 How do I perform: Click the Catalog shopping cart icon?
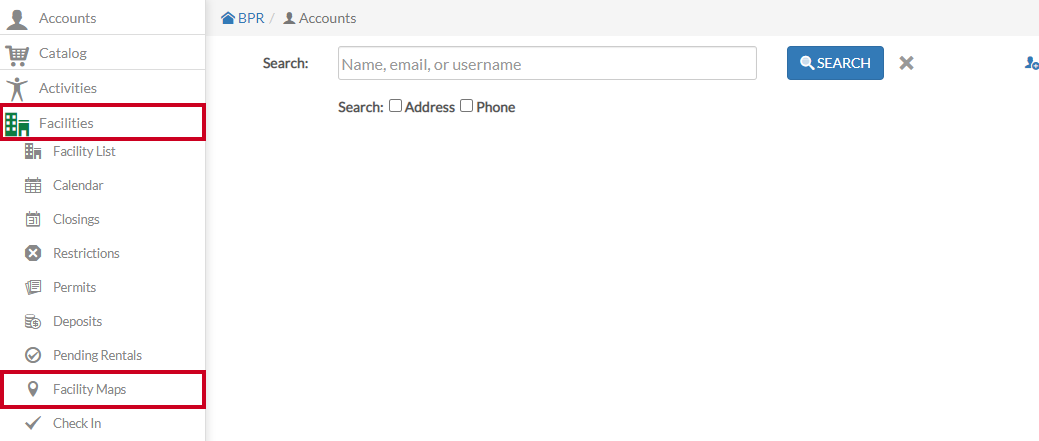click(17, 54)
